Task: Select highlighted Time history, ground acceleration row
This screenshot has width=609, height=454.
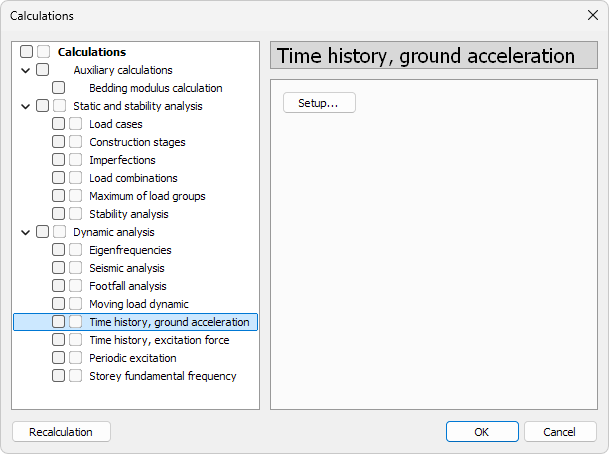Action: point(136,322)
